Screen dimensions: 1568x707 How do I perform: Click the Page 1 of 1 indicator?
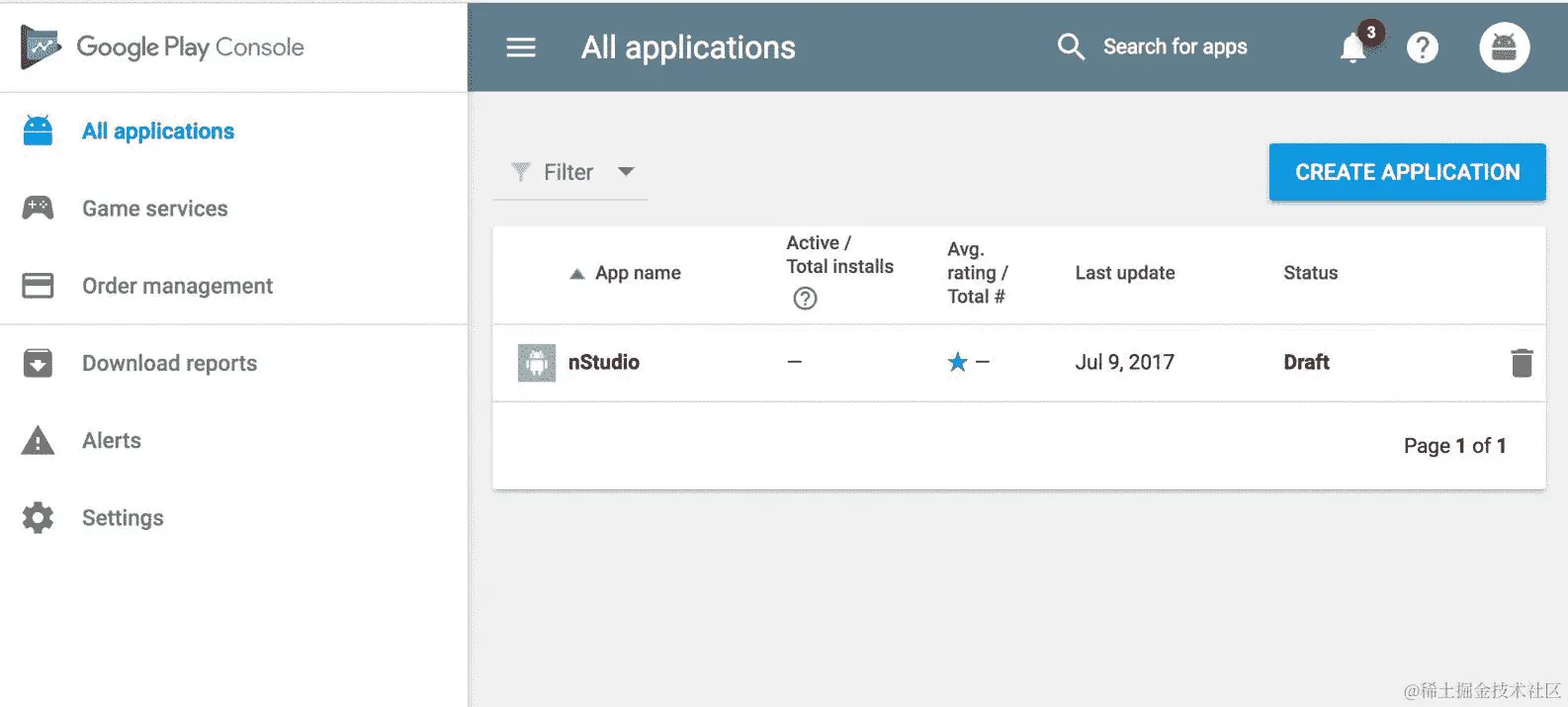1454,446
